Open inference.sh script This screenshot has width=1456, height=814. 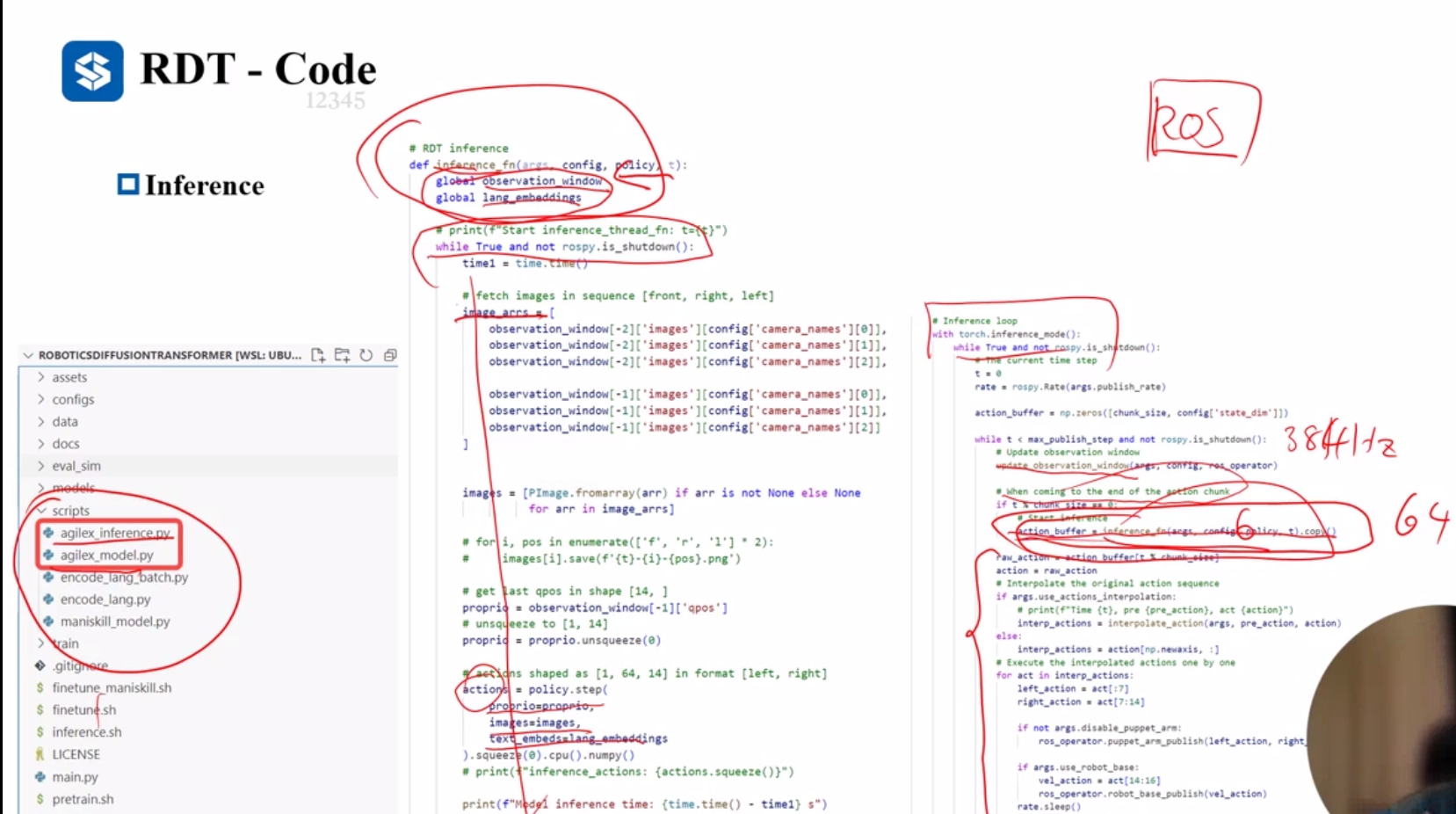[x=86, y=731]
